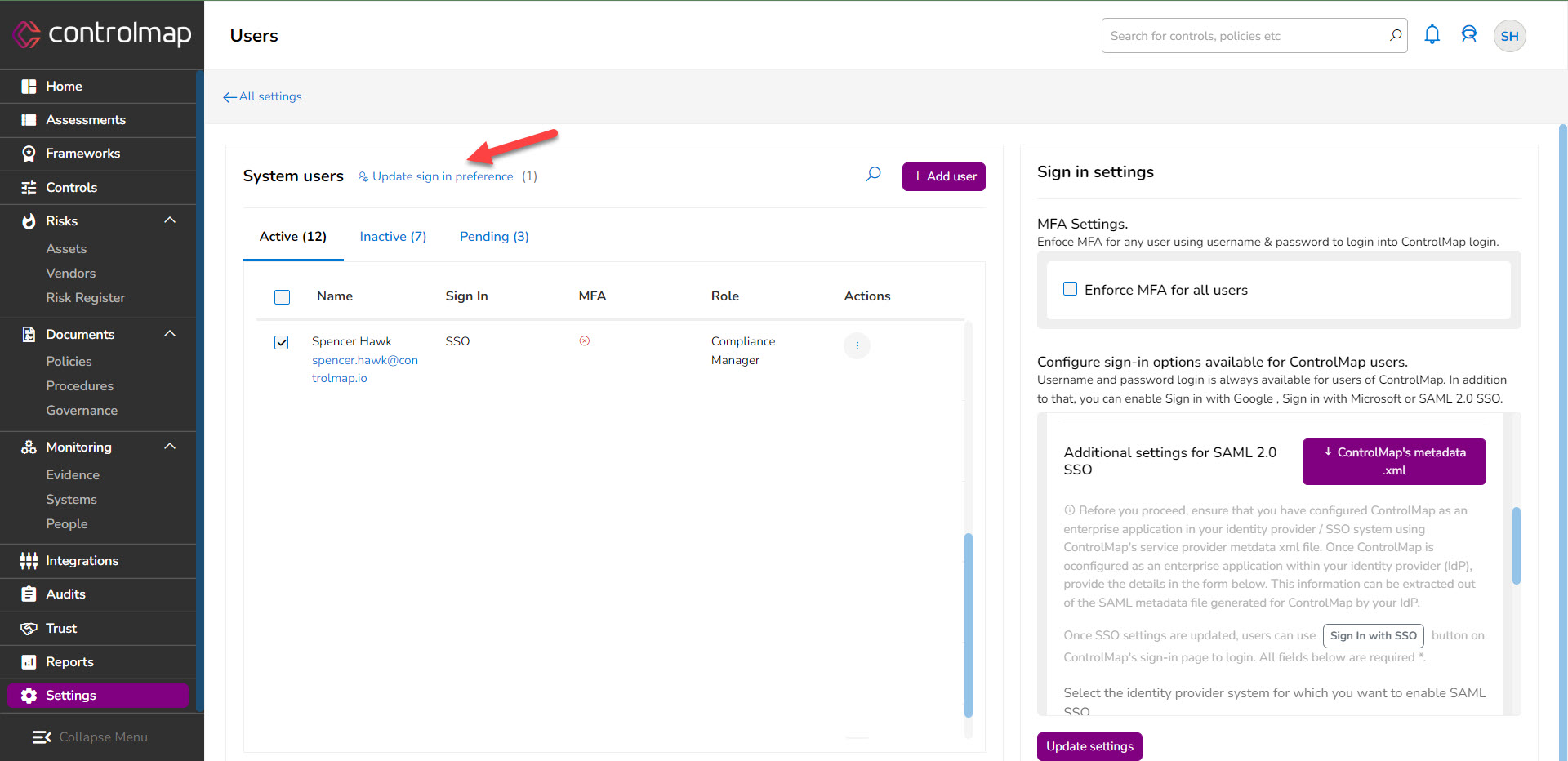Click the Assessments list icon

pyautogui.click(x=29, y=120)
